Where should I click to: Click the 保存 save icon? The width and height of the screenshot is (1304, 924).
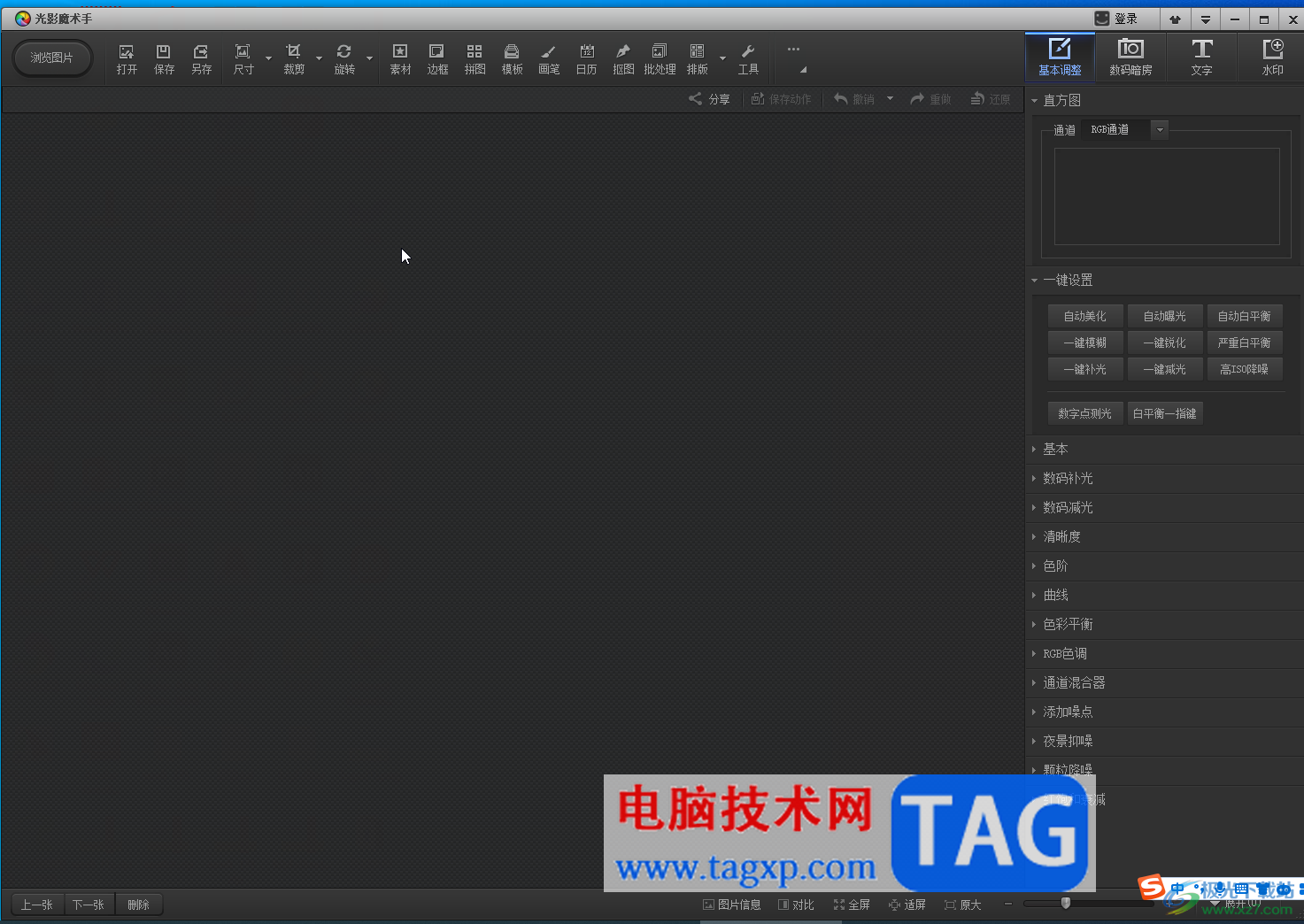[164, 59]
